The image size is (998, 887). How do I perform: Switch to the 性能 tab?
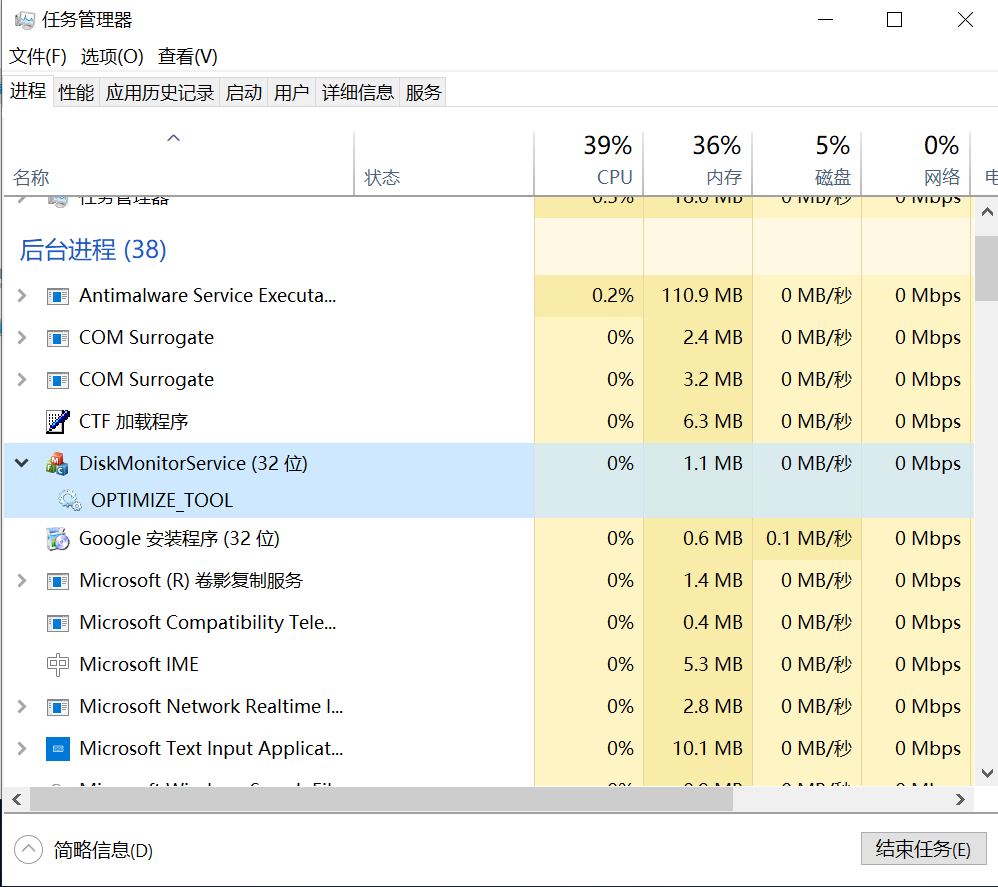click(x=76, y=93)
